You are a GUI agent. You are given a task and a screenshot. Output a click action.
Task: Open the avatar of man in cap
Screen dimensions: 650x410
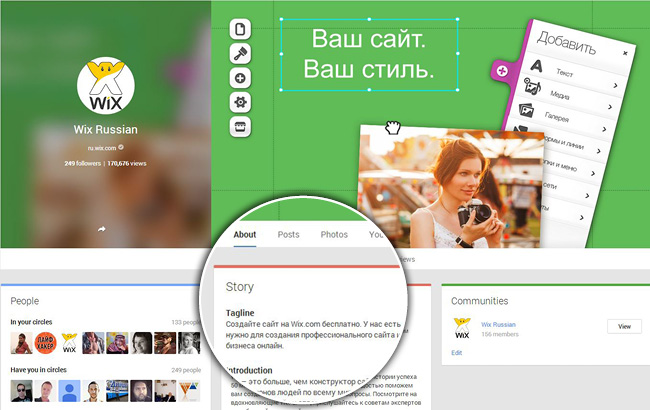pos(165,343)
